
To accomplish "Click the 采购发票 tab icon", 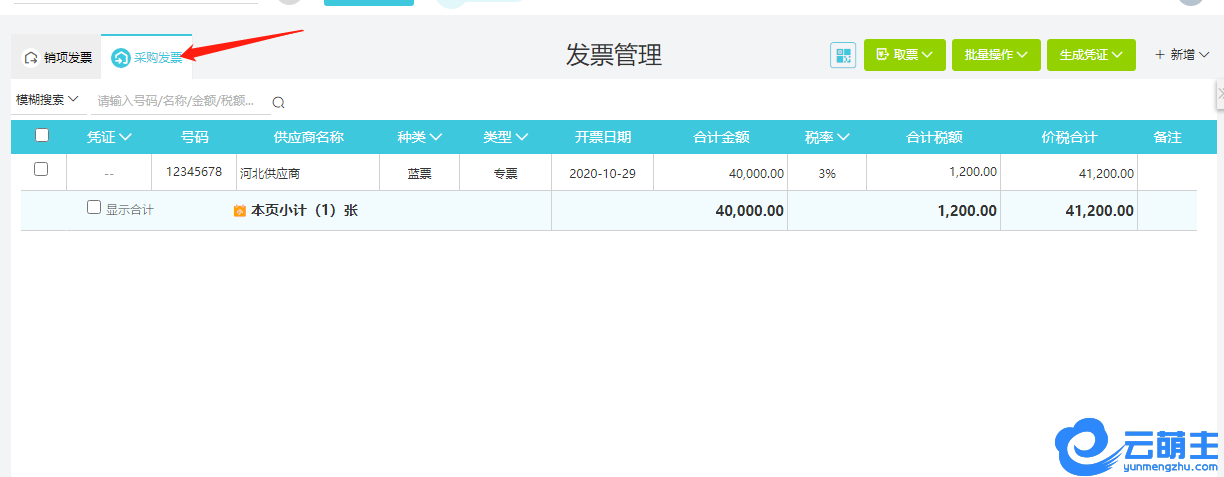I will click(x=121, y=58).
